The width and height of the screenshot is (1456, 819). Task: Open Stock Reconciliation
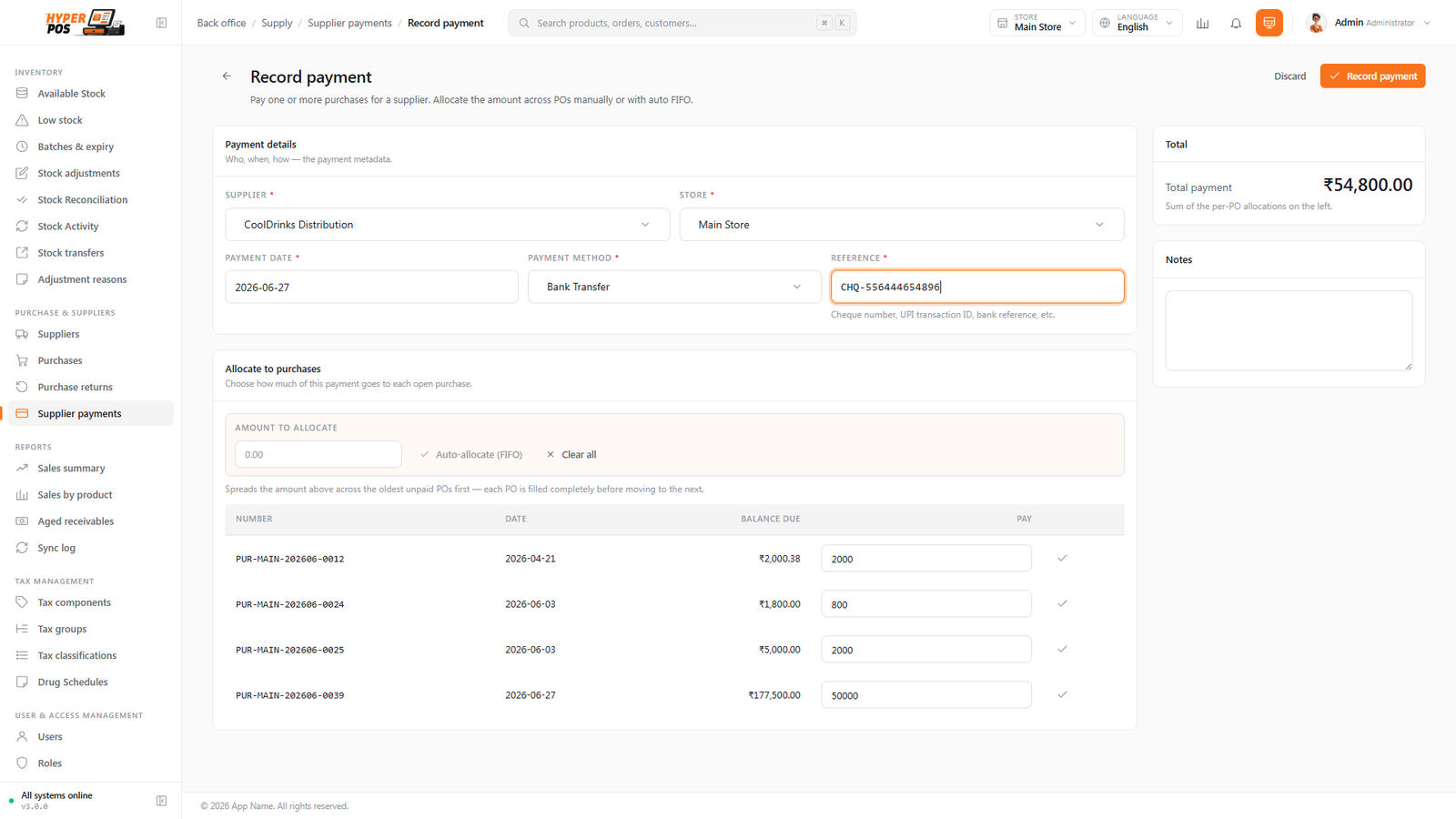tap(90, 199)
